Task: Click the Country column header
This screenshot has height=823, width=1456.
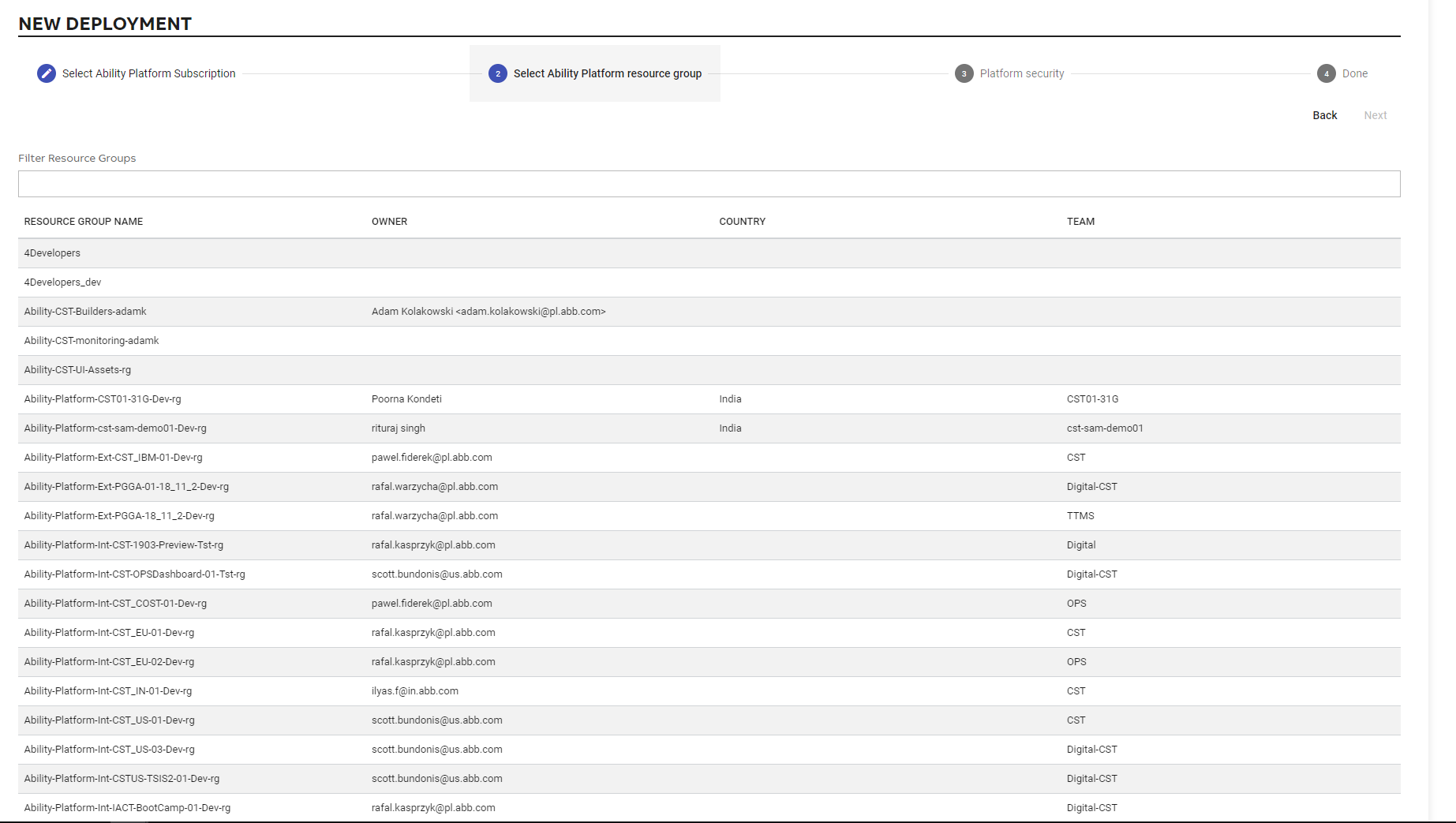Action: [743, 222]
